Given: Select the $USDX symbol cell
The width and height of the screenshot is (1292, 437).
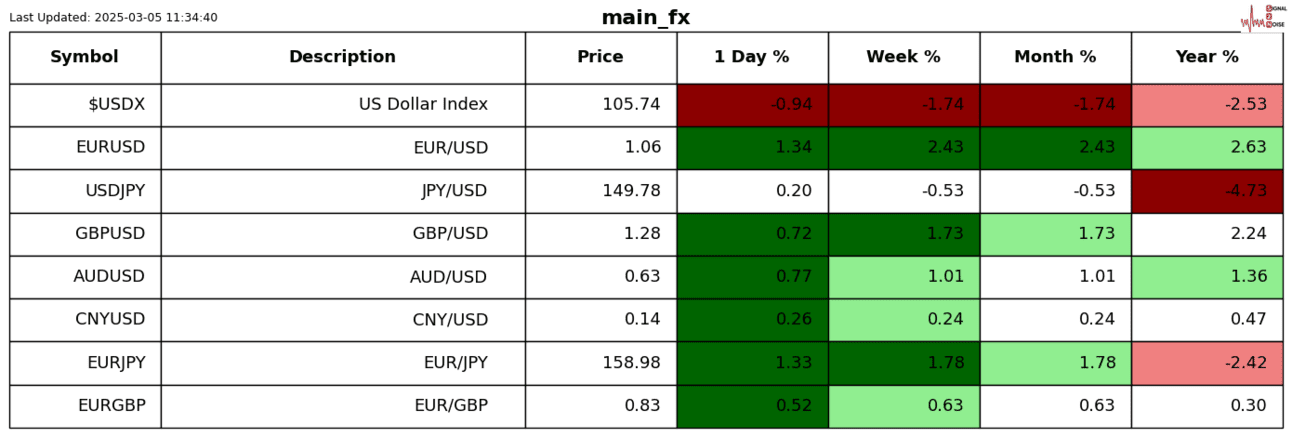Looking at the screenshot, I should pos(116,104).
